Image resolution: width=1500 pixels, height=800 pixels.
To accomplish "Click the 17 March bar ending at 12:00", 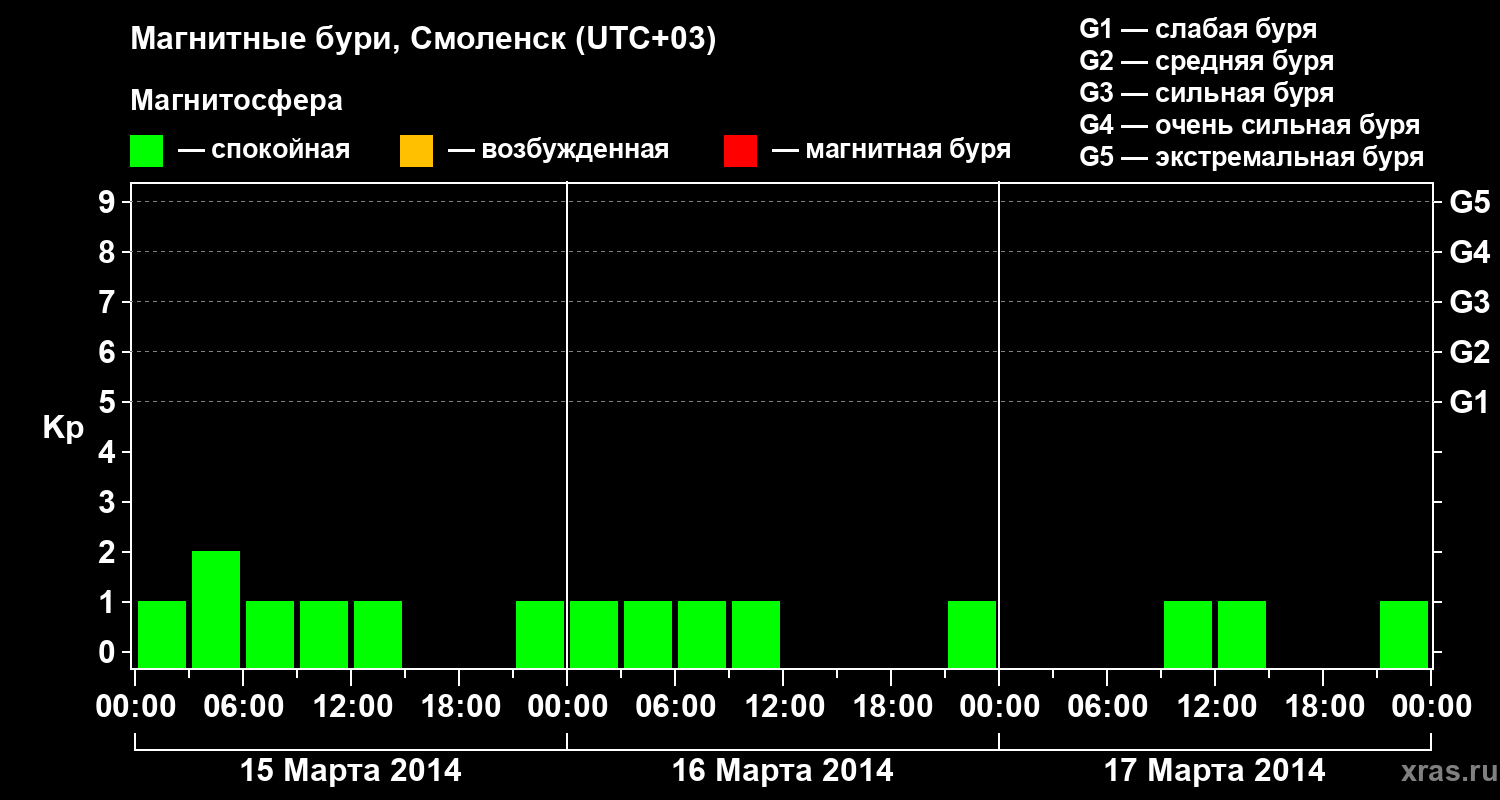I will coord(1188,634).
